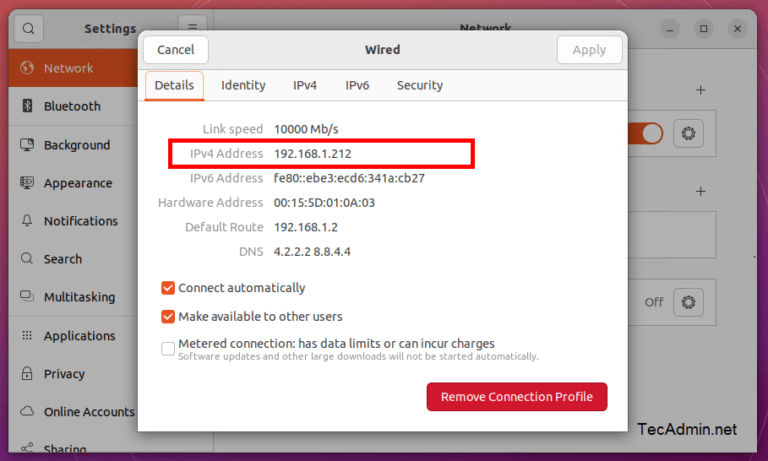Switch to the IPv4 tab

(x=305, y=85)
